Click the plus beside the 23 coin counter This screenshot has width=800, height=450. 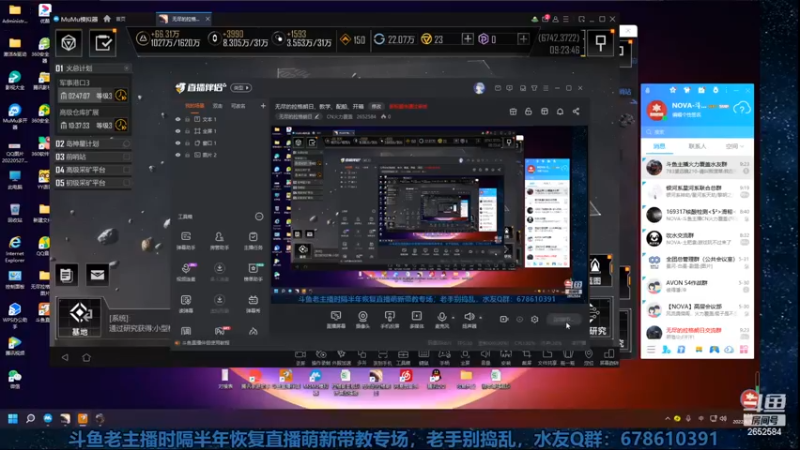(x=467, y=39)
